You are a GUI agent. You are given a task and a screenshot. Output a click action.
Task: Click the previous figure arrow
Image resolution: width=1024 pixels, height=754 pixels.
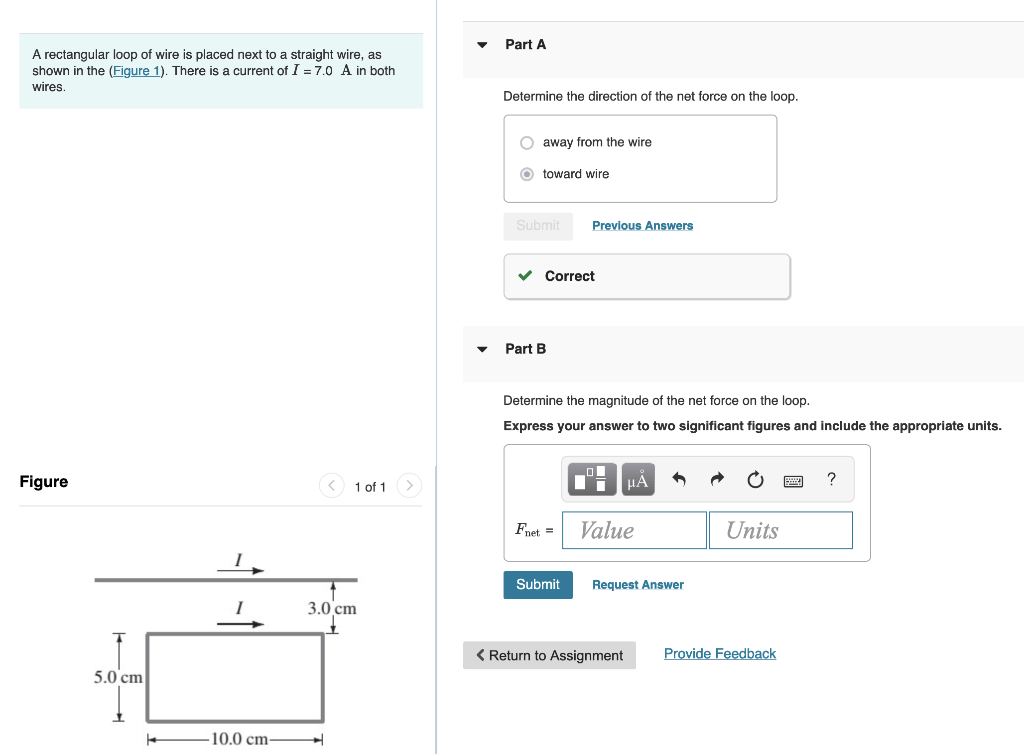click(331, 485)
